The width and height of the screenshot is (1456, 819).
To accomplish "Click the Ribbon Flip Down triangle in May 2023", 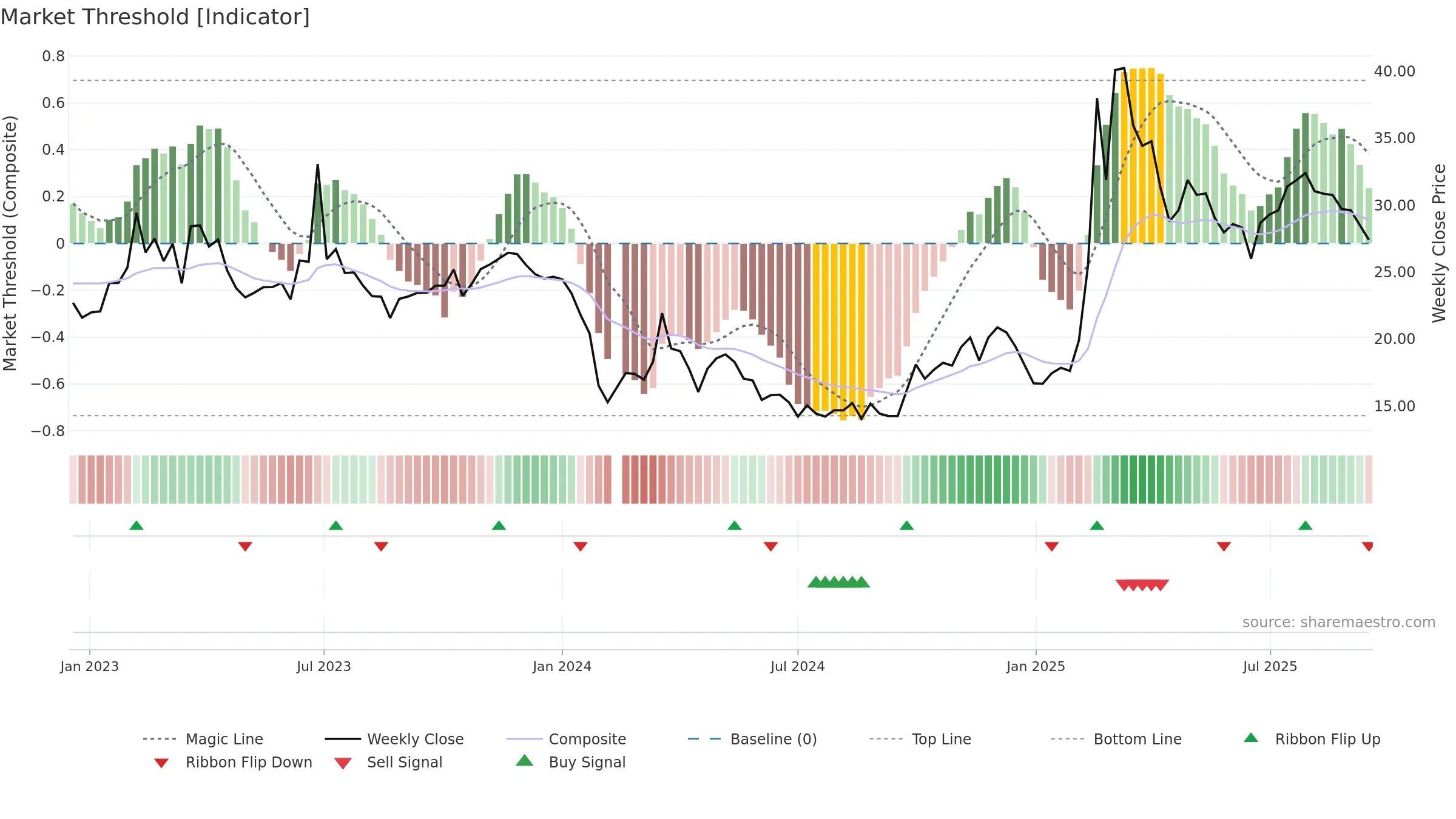I will click(245, 547).
